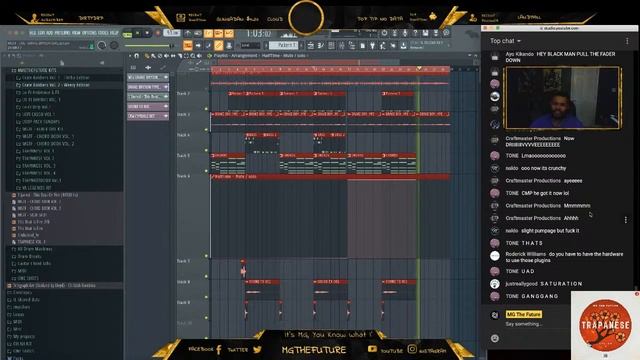The height and width of the screenshot is (360, 640).
Task: Select the playlist Mute tool
Action: (x=167, y=56)
